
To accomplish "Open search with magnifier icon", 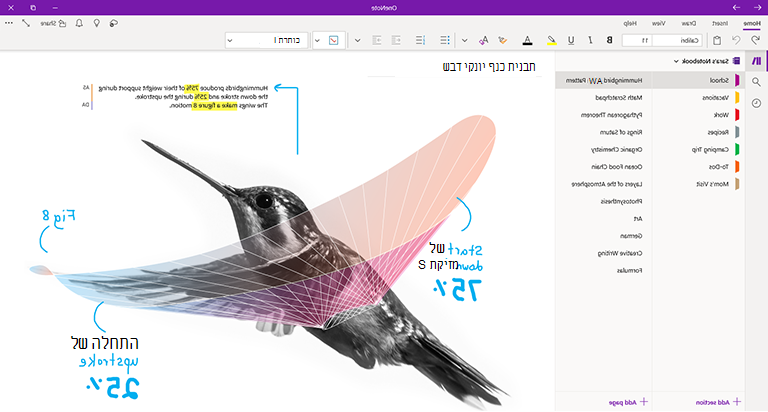I will point(757,82).
